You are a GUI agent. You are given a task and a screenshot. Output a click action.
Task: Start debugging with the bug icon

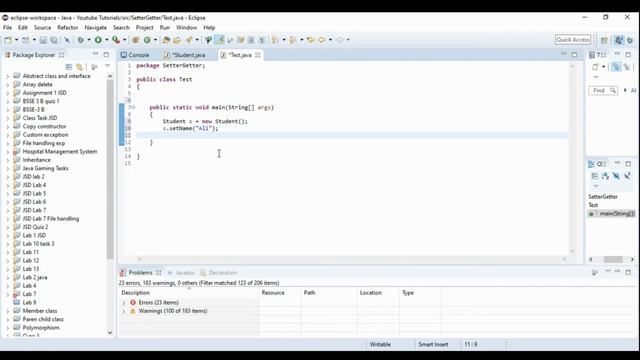click(81, 40)
